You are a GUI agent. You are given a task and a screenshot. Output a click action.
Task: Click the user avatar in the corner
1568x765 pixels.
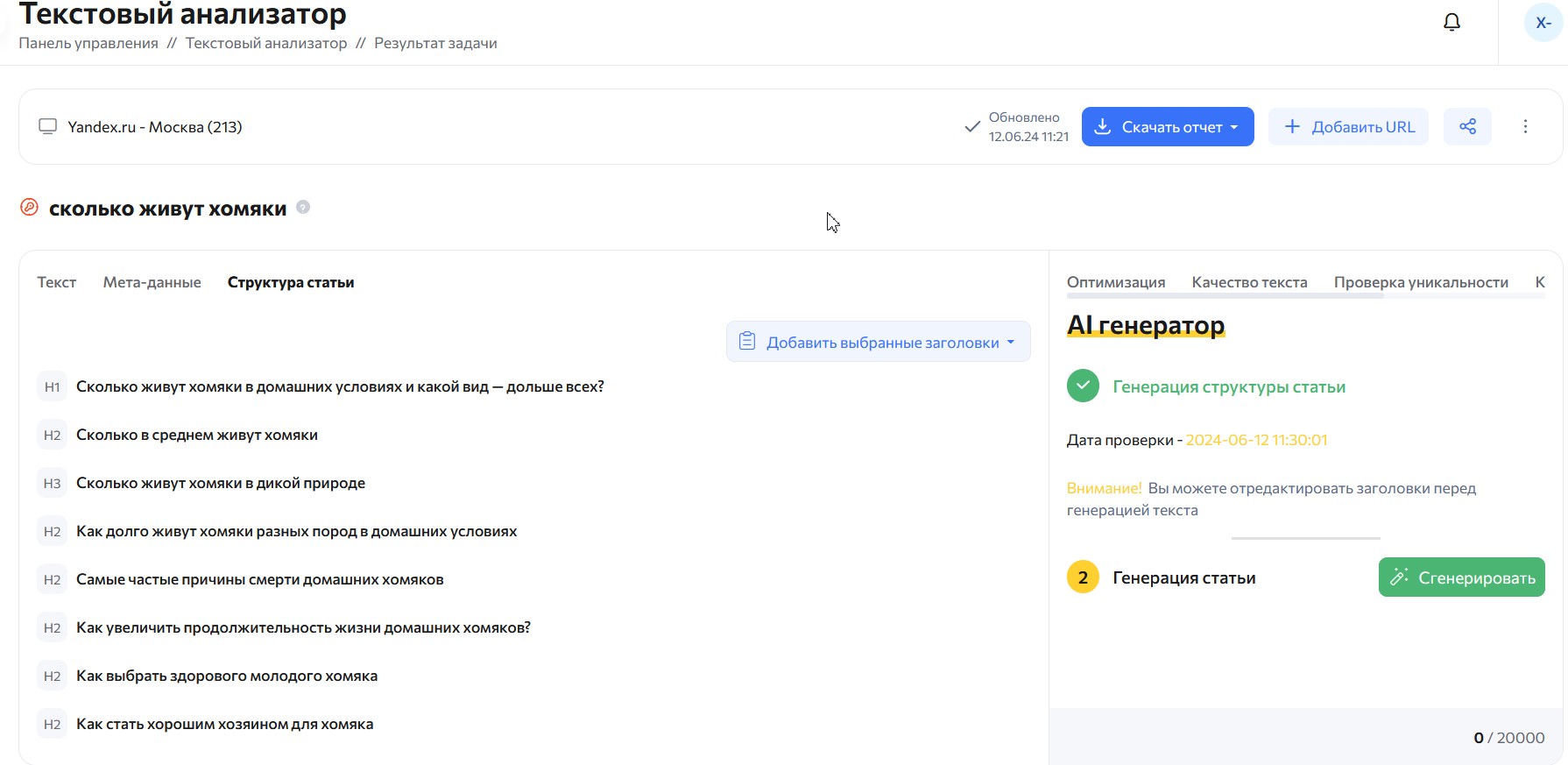(1543, 23)
